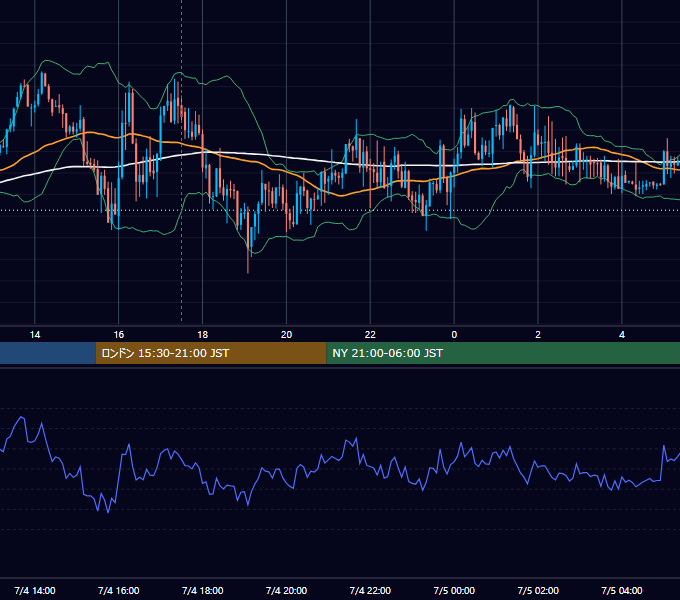
Task: Click the 7/4 20:00 date label
Action: [x=286, y=590]
